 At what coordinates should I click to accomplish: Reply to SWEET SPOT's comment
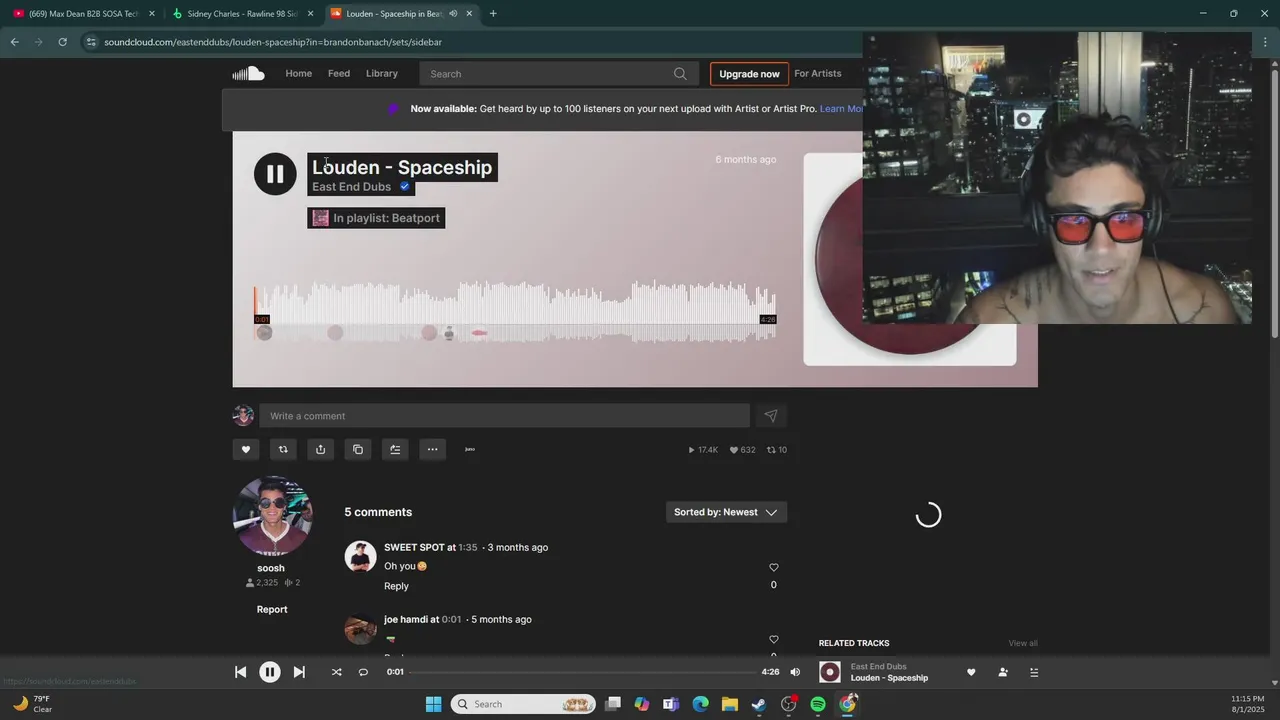pos(396,586)
